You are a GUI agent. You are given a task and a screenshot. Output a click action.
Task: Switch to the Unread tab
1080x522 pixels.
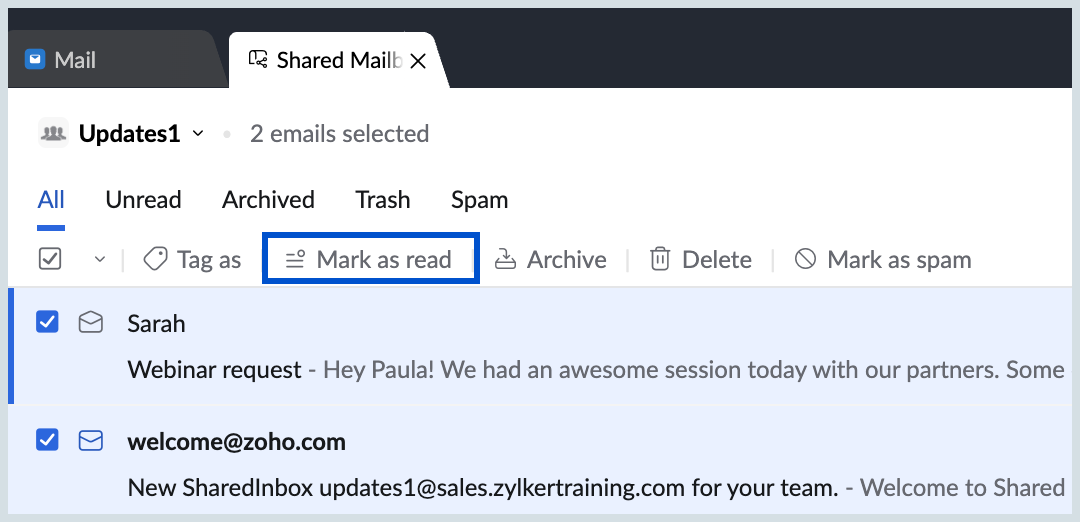(143, 200)
